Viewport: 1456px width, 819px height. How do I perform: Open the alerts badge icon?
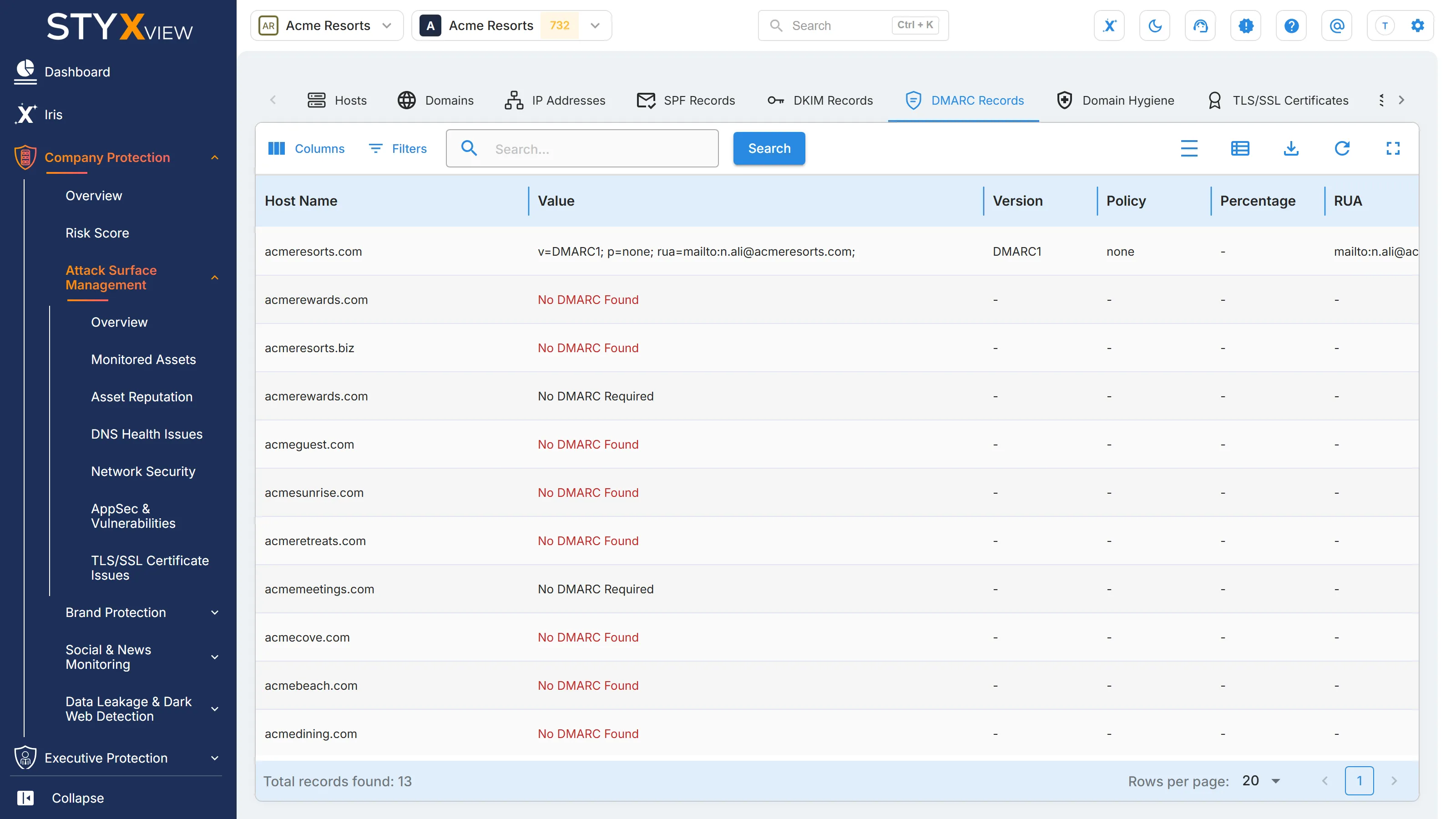pyautogui.click(x=1246, y=25)
